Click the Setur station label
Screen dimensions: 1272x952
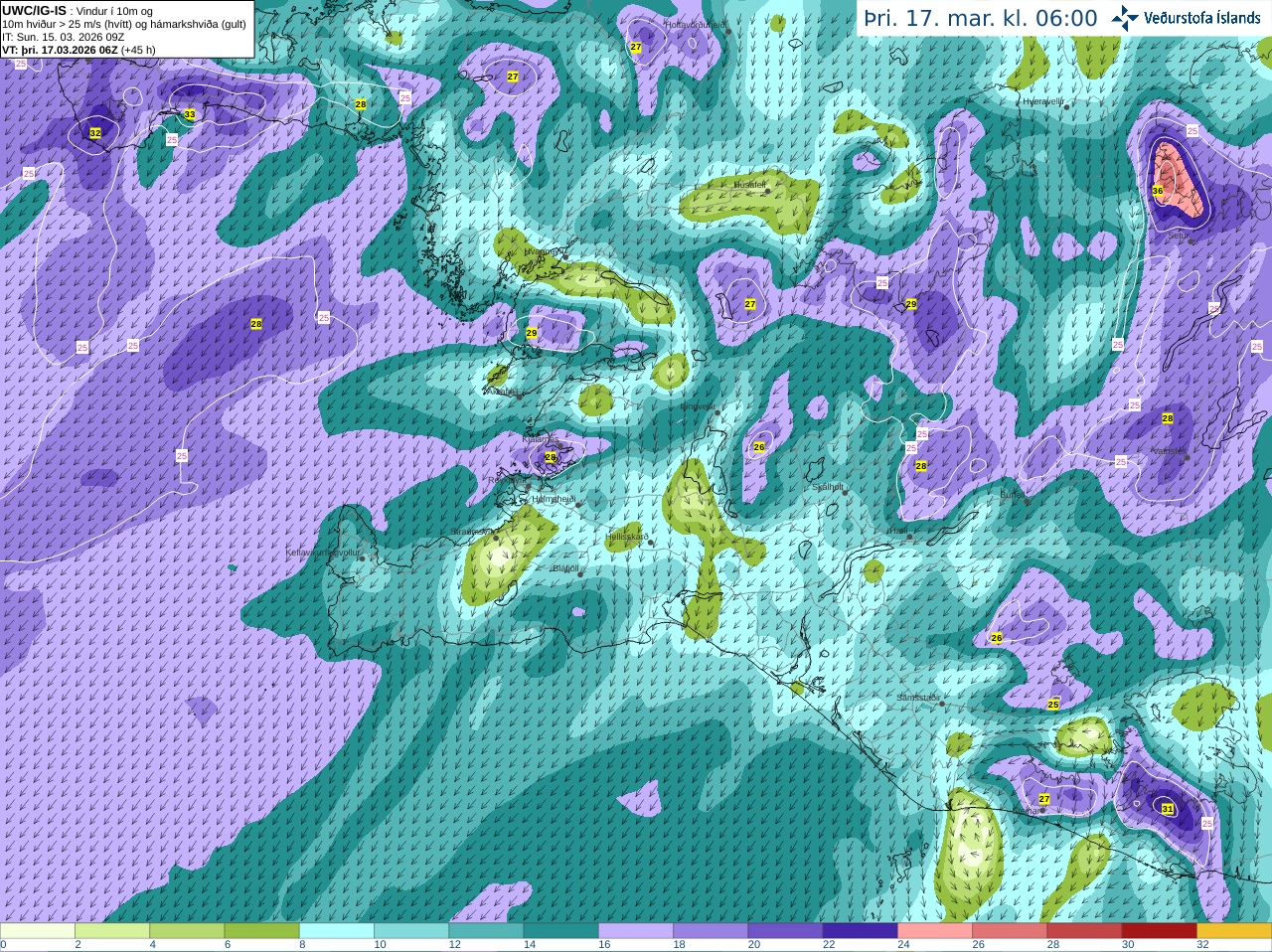pyautogui.click(x=1178, y=237)
